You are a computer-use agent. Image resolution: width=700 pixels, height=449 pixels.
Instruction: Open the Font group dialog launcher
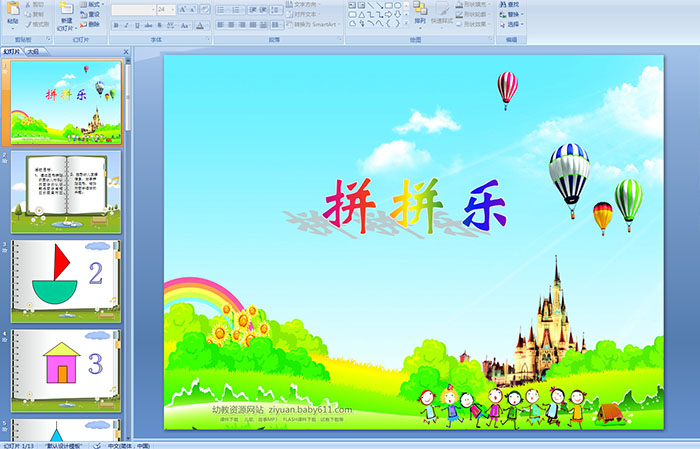(x=208, y=40)
